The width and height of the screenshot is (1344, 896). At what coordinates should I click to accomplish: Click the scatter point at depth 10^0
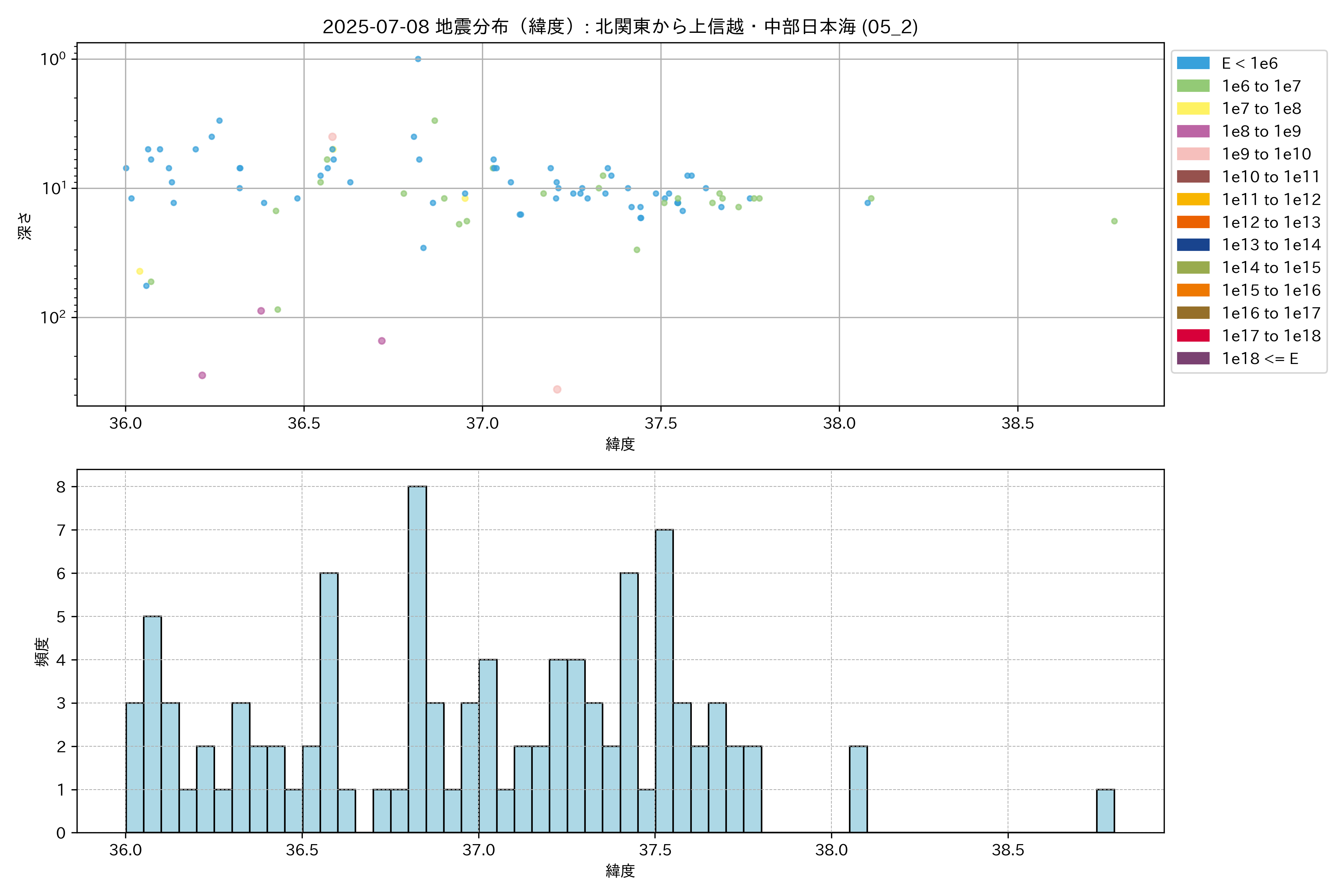[x=418, y=59]
